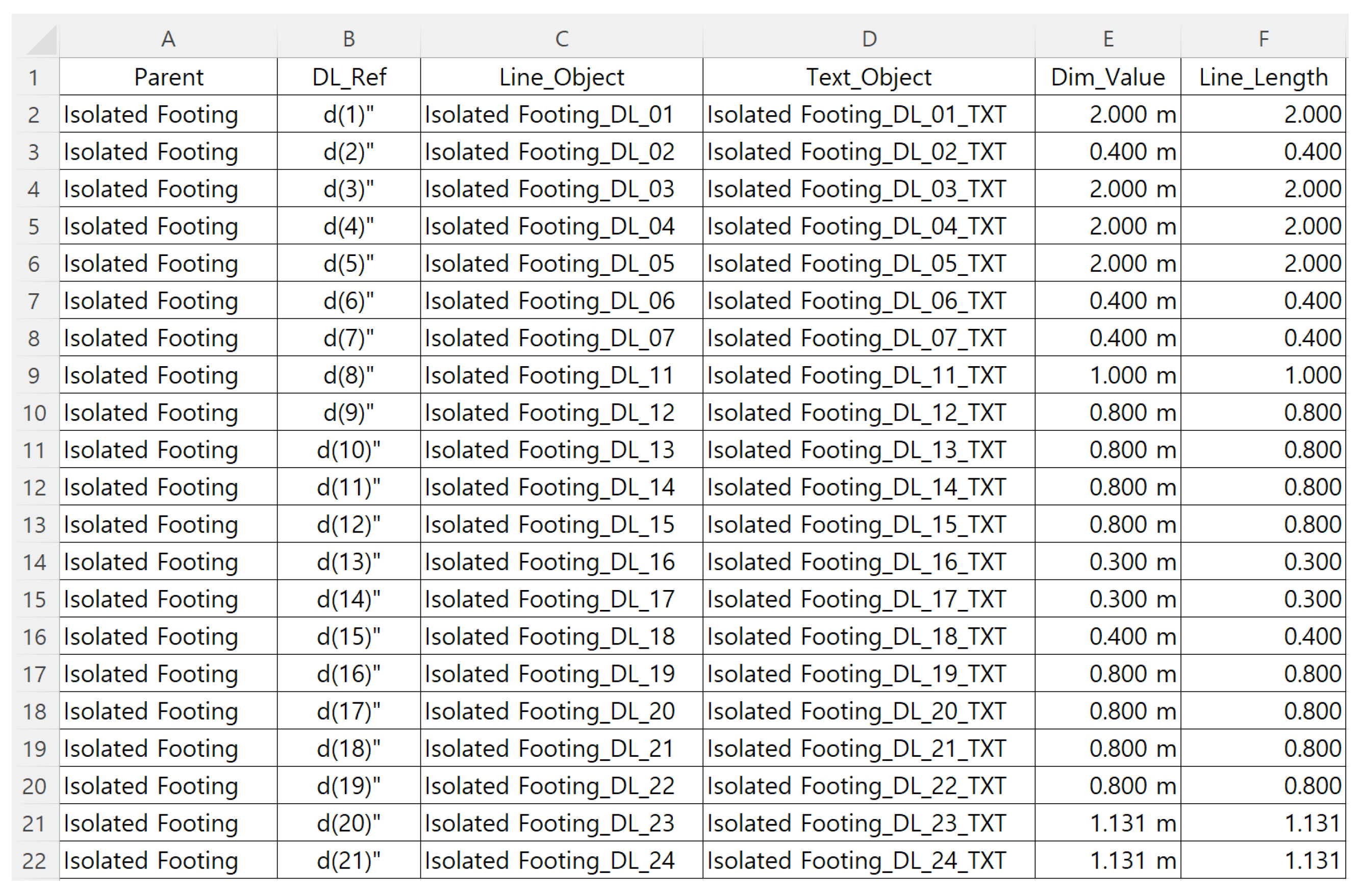Click the Line_Object header cell
Screen dimensions: 1362x896
[562, 77]
